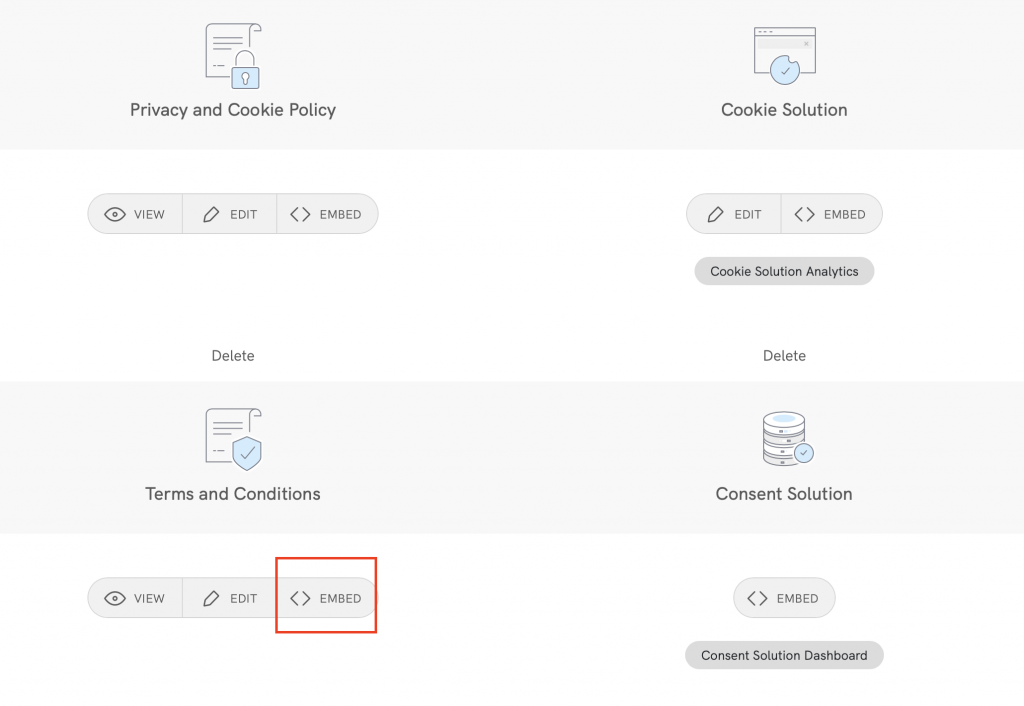This screenshot has width=1024, height=706.
Task: Open EDIT for Privacy and Cookie Policy
Action: point(229,213)
